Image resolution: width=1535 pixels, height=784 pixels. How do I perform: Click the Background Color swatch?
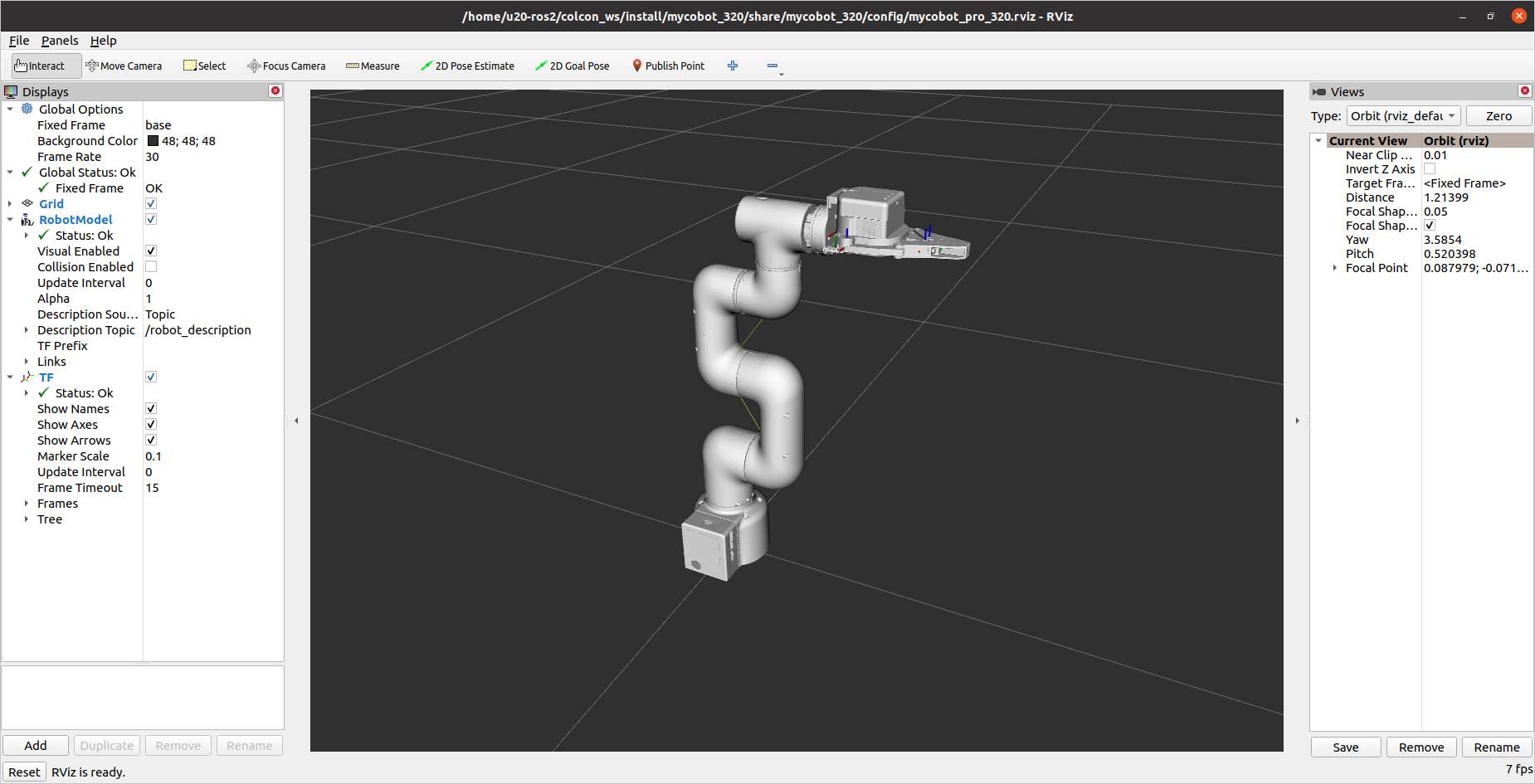coord(153,141)
